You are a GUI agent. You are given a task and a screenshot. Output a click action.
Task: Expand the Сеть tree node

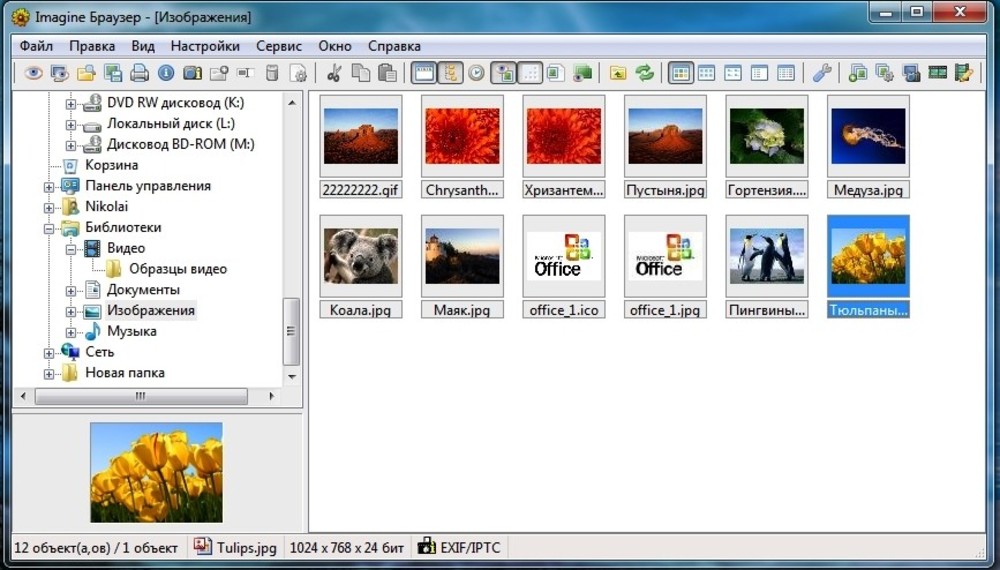[49, 353]
